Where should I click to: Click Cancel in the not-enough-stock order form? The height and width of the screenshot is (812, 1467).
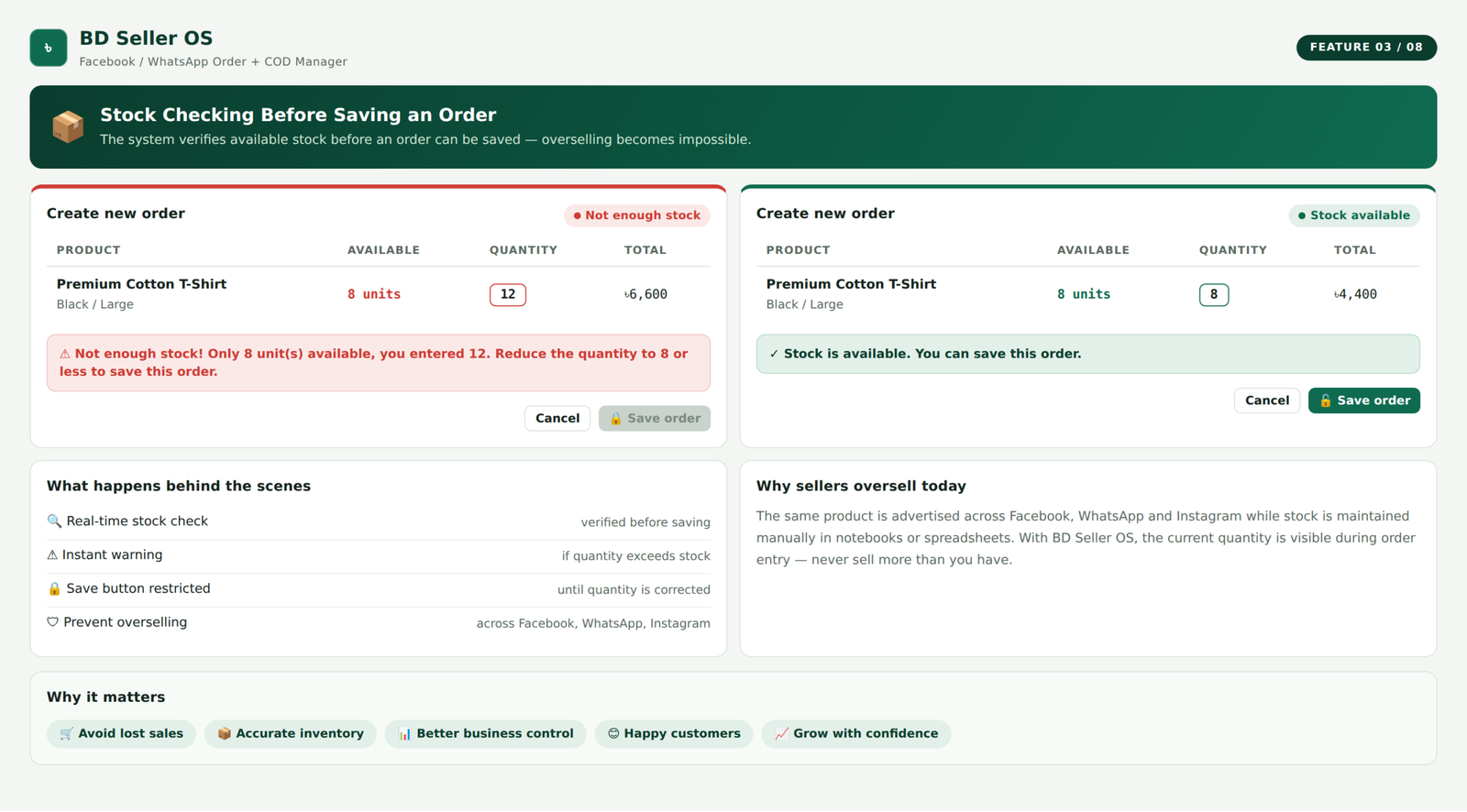pos(557,418)
